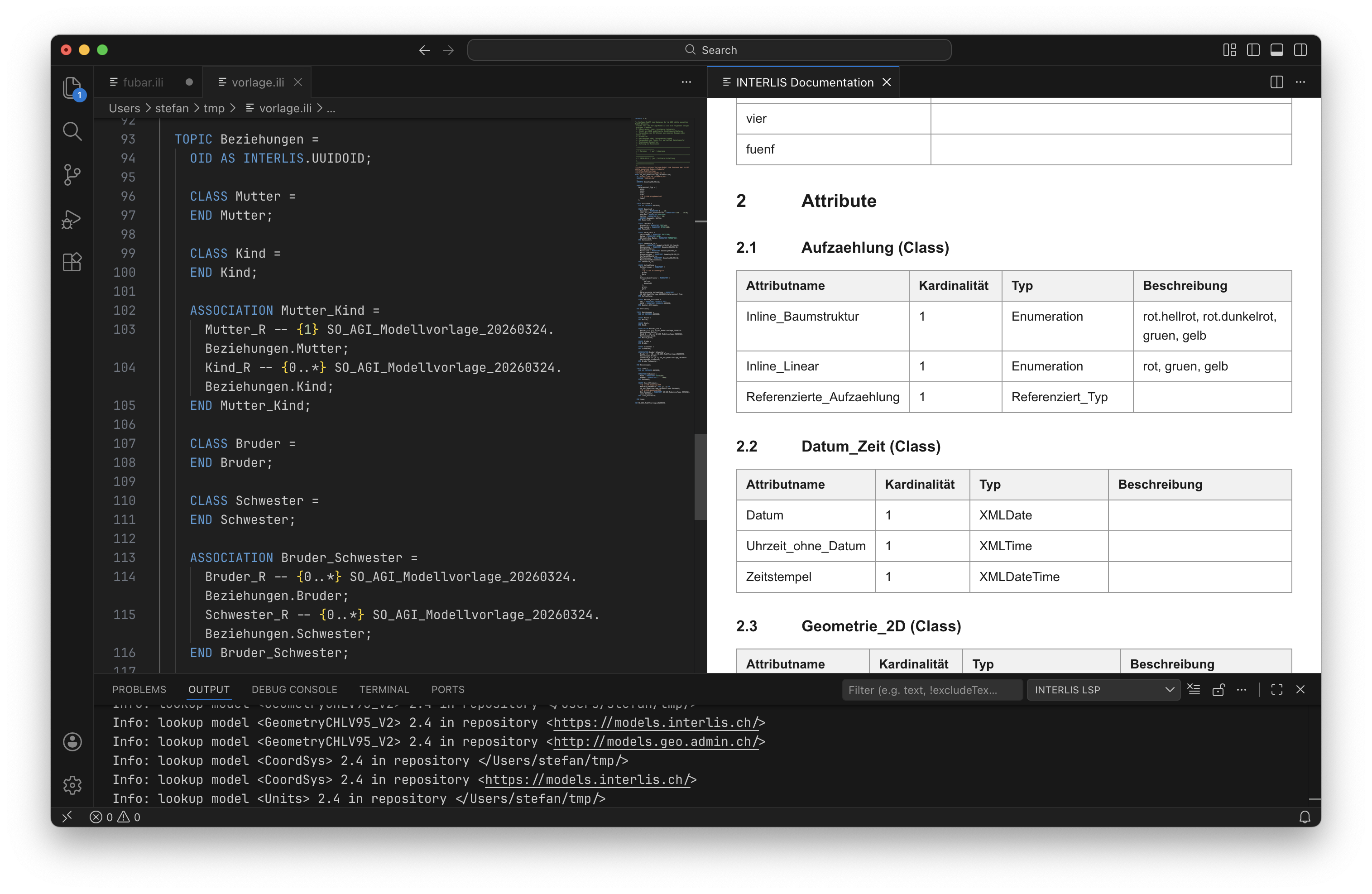Click the 'Geometrie_2D (Class)' heading

[x=881, y=626]
